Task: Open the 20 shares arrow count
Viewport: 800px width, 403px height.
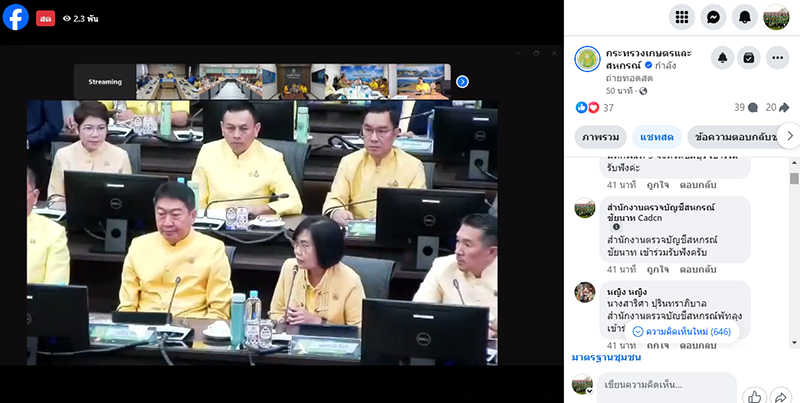Action: pyautogui.click(x=778, y=107)
